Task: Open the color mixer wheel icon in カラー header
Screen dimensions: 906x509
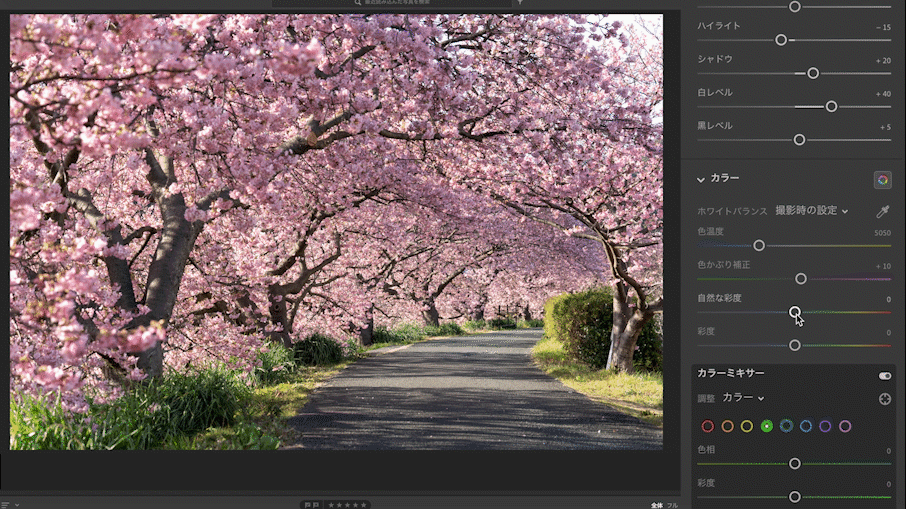Action: pos(882,180)
